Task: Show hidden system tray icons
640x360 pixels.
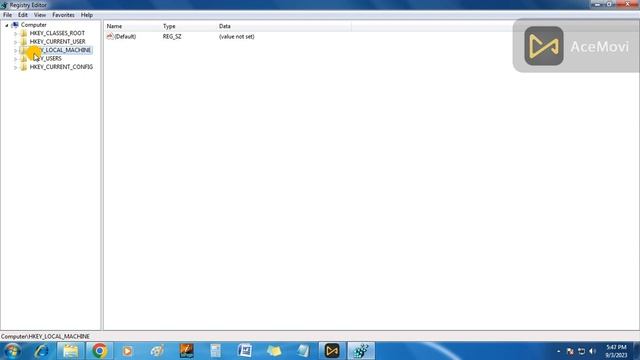Action: click(x=558, y=351)
